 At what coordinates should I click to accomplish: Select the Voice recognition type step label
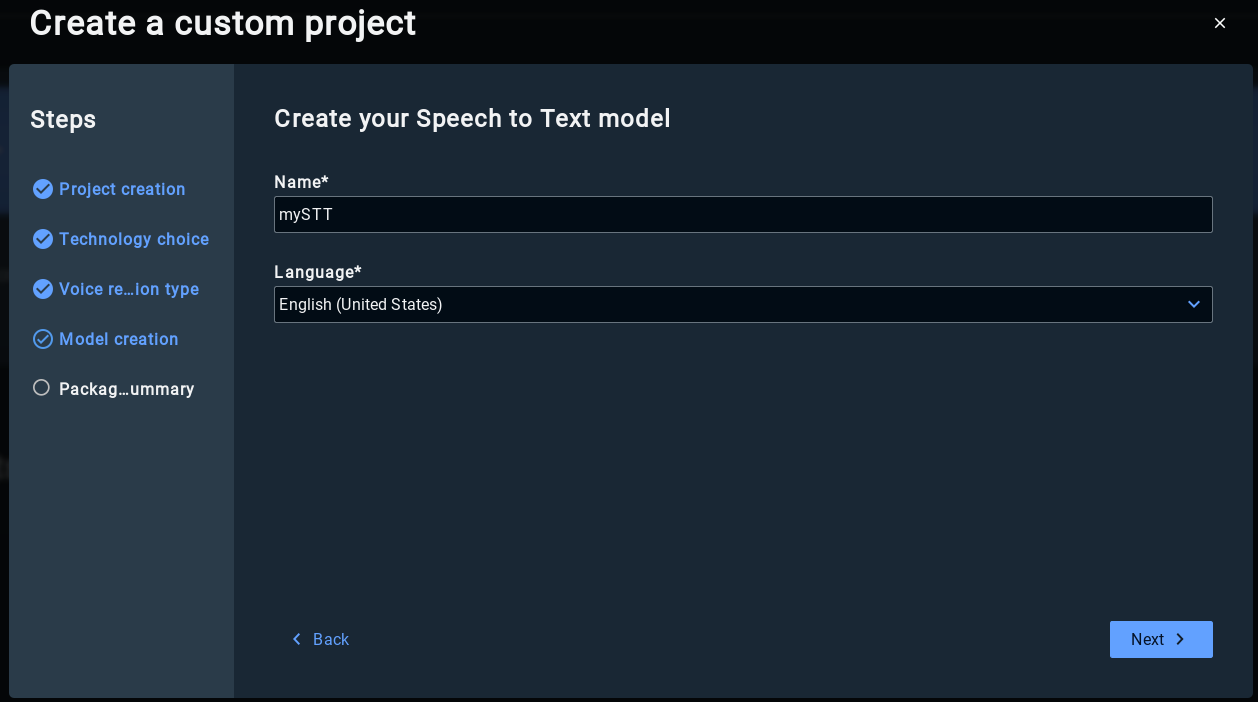(129, 289)
